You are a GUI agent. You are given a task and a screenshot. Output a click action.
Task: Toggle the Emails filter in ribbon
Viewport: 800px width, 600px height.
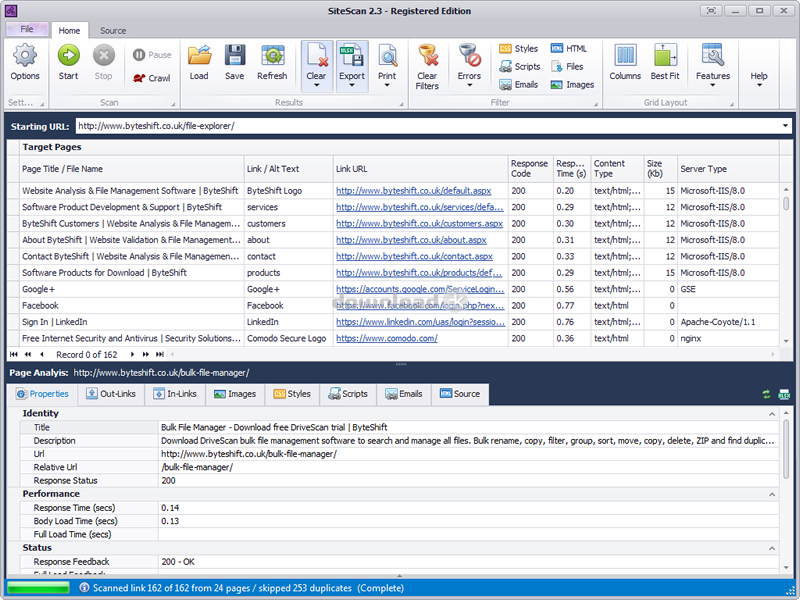518,85
